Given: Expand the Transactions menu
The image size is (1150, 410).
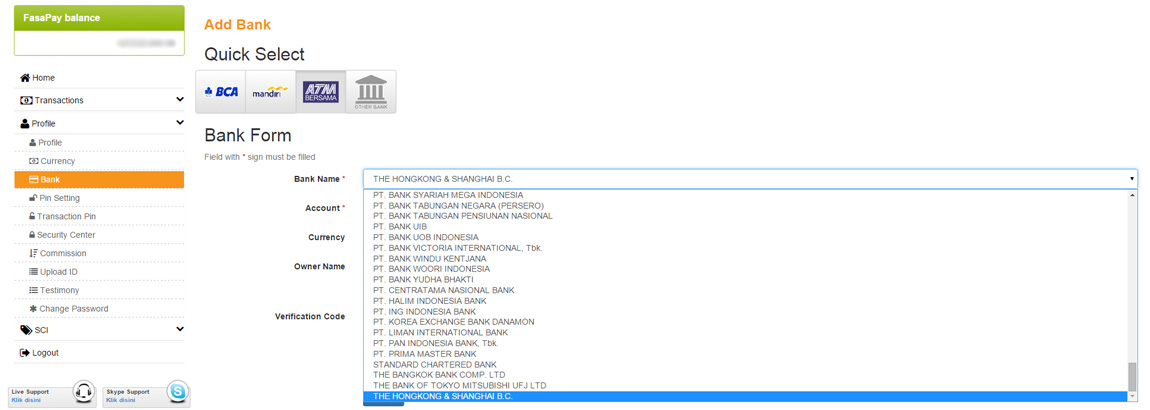Looking at the screenshot, I should (x=99, y=100).
